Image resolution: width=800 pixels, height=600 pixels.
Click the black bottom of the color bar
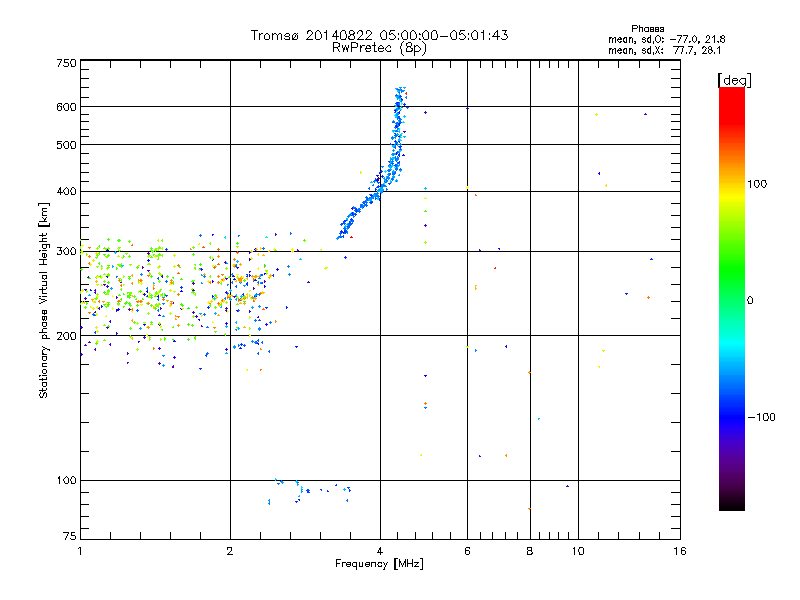point(732,503)
